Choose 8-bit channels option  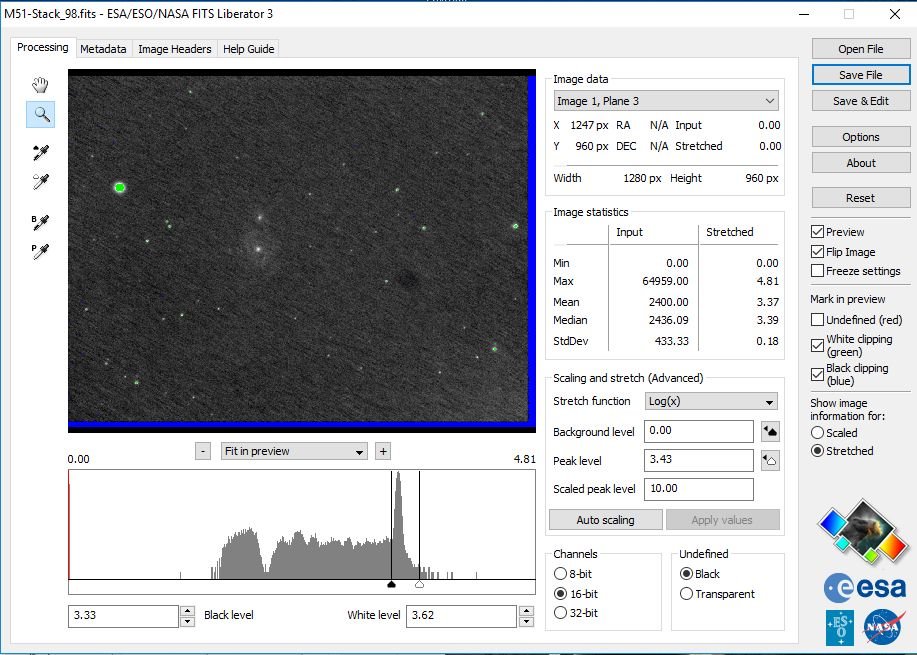click(x=560, y=574)
